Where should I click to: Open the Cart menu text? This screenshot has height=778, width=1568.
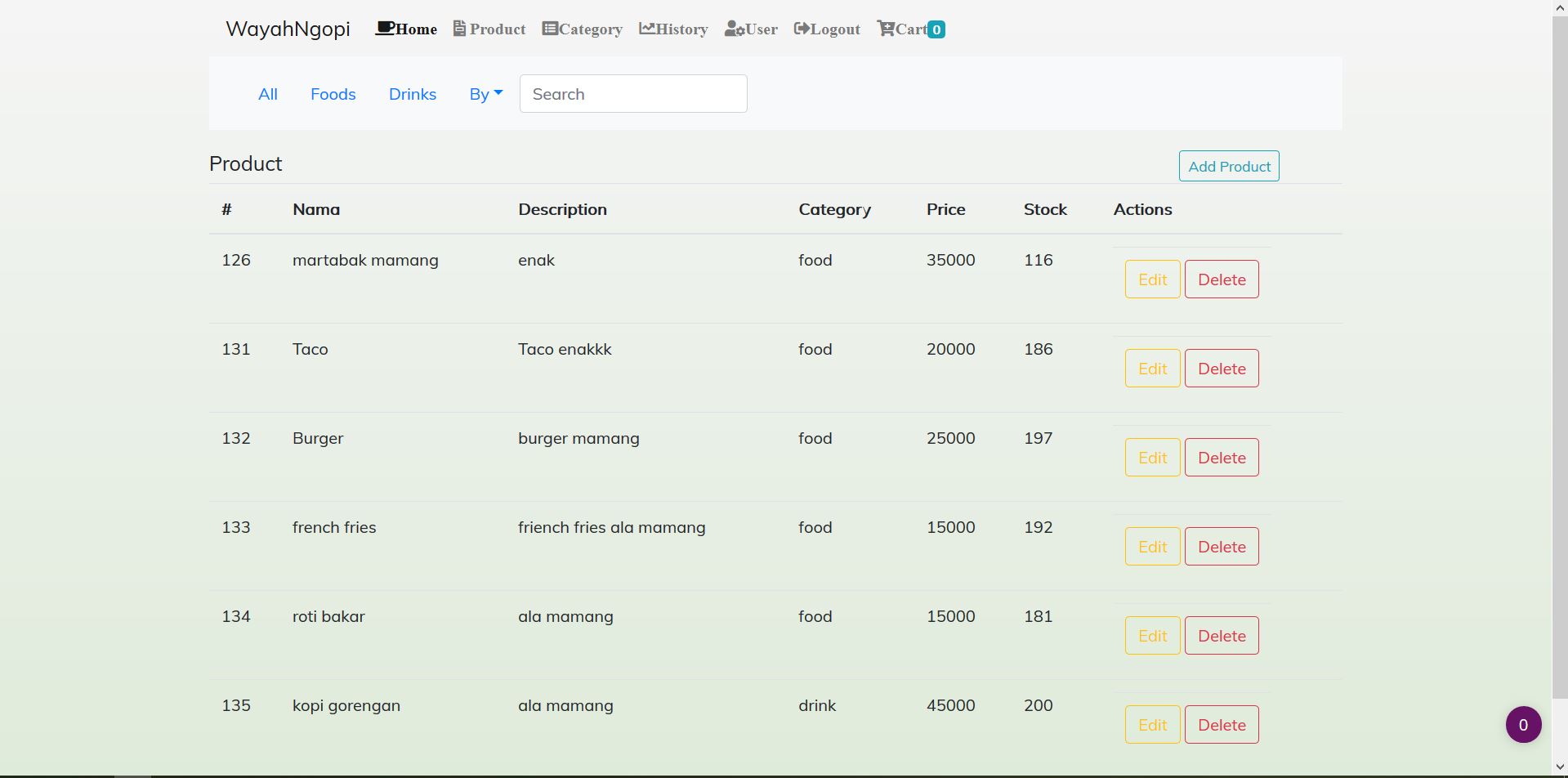(911, 29)
